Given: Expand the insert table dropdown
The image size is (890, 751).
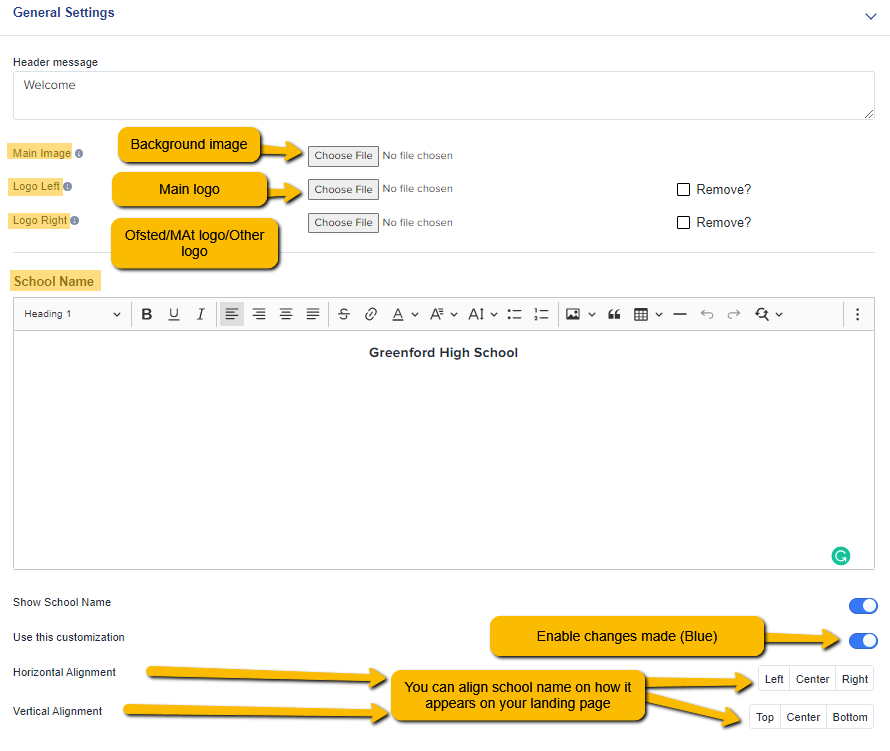Looking at the screenshot, I should (659, 314).
